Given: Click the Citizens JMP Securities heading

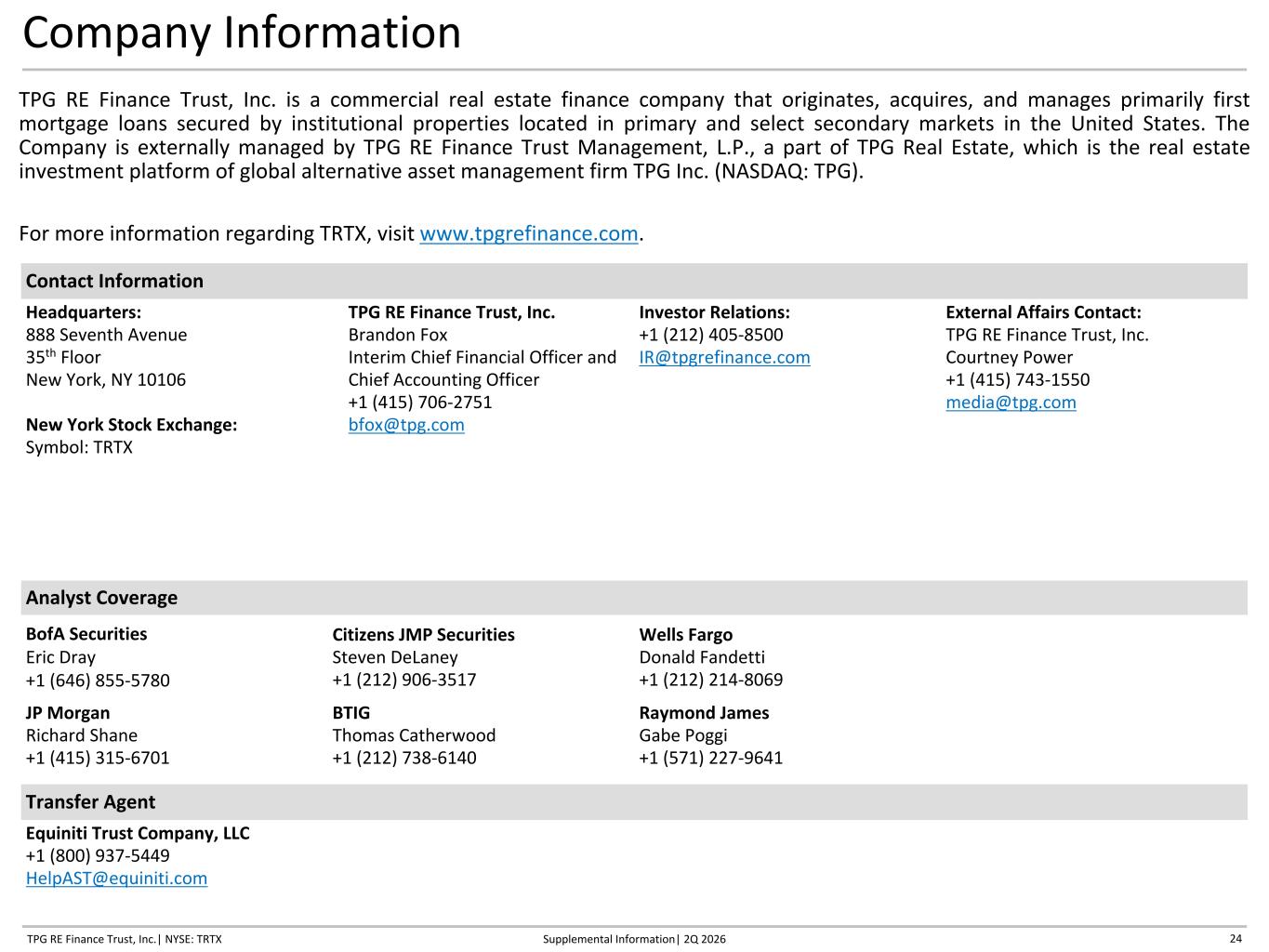Looking at the screenshot, I should 423,635.
